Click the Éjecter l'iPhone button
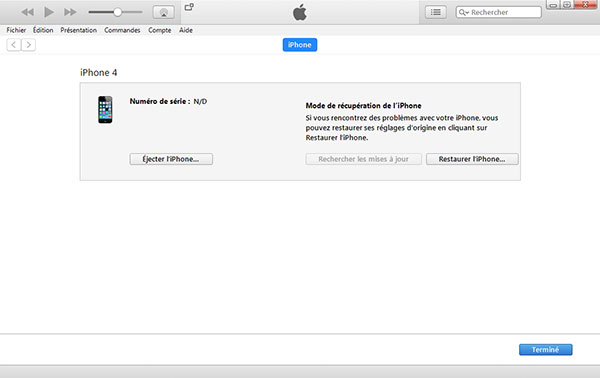 [171, 159]
